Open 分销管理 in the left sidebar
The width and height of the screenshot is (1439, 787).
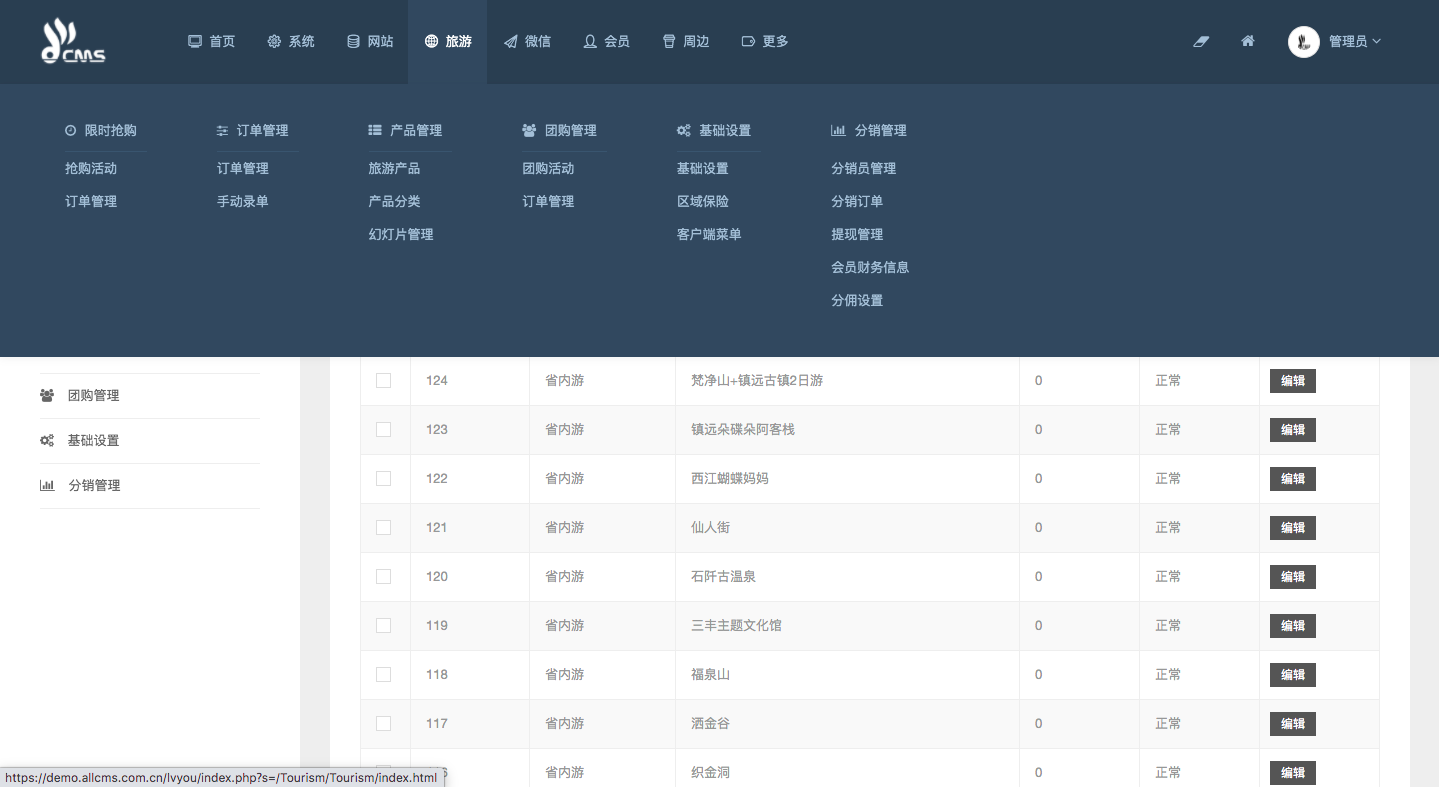coord(93,485)
